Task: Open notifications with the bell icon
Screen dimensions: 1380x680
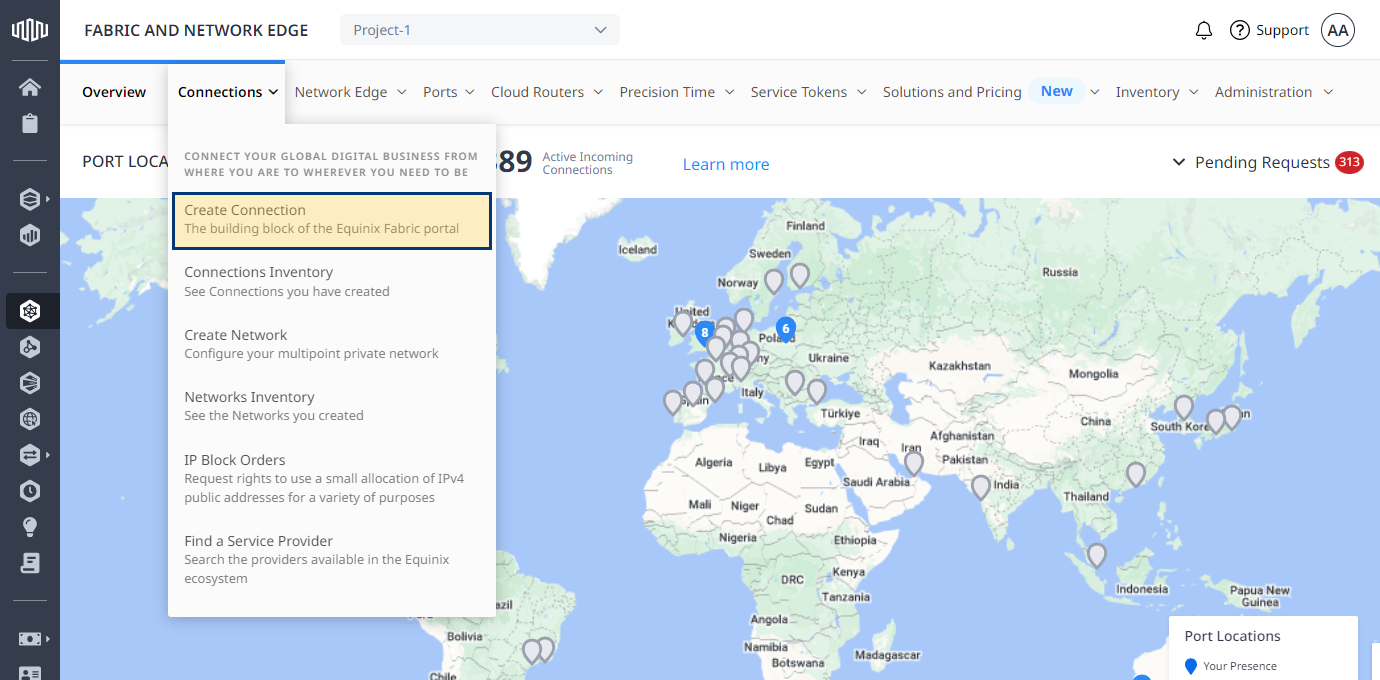Action: [1204, 30]
